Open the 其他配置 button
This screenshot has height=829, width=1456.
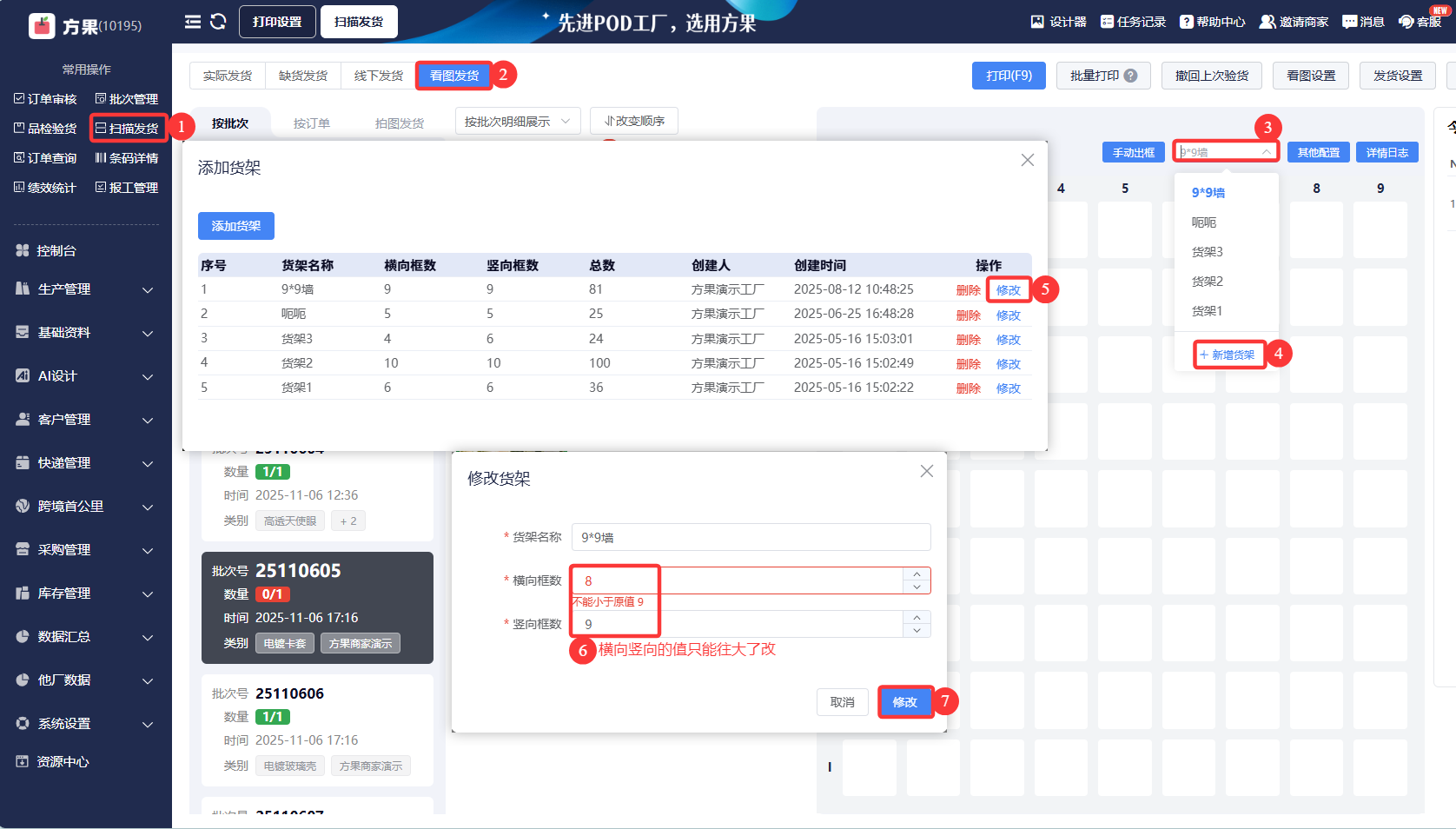coord(1319,152)
